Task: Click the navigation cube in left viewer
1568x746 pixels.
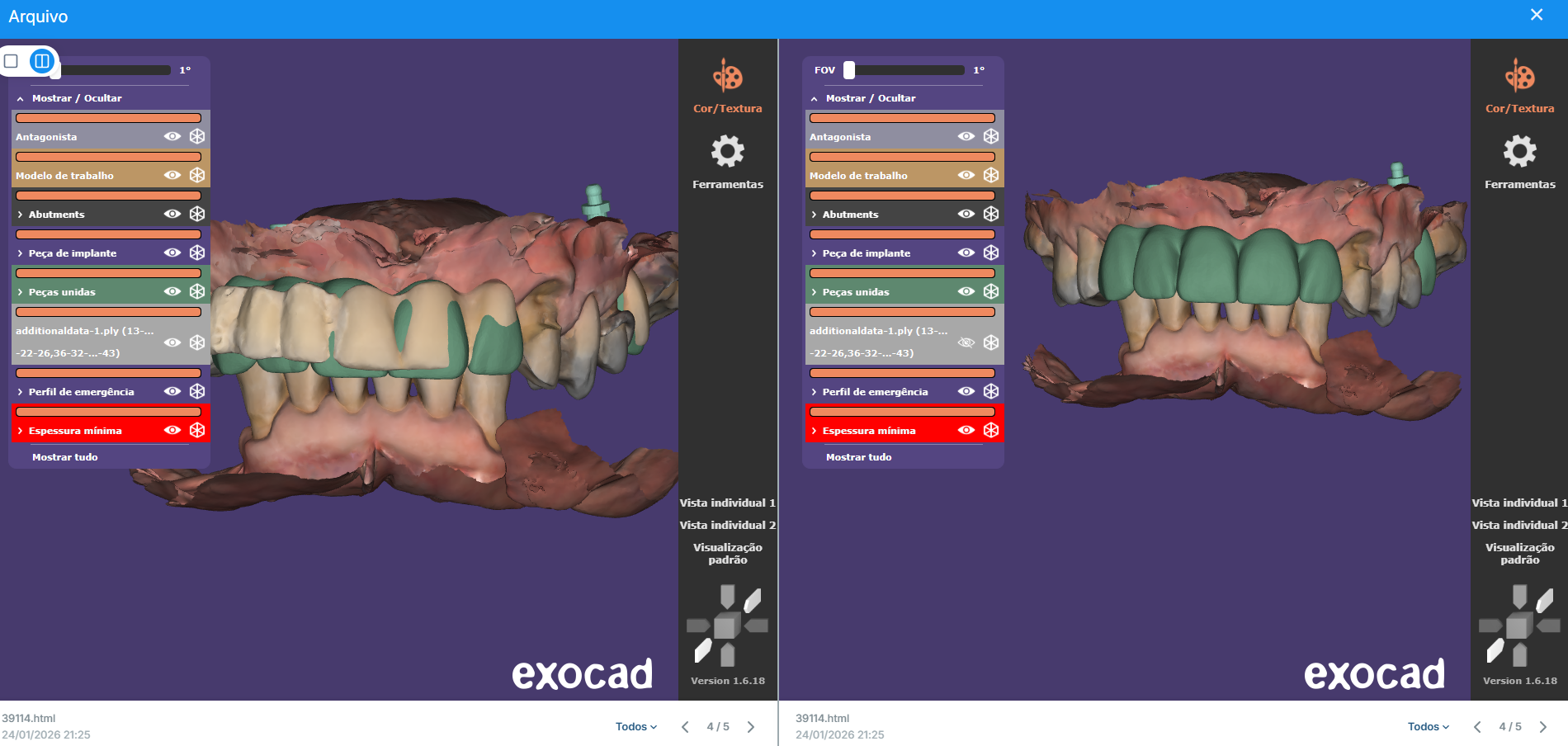Action: tap(726, 626)
